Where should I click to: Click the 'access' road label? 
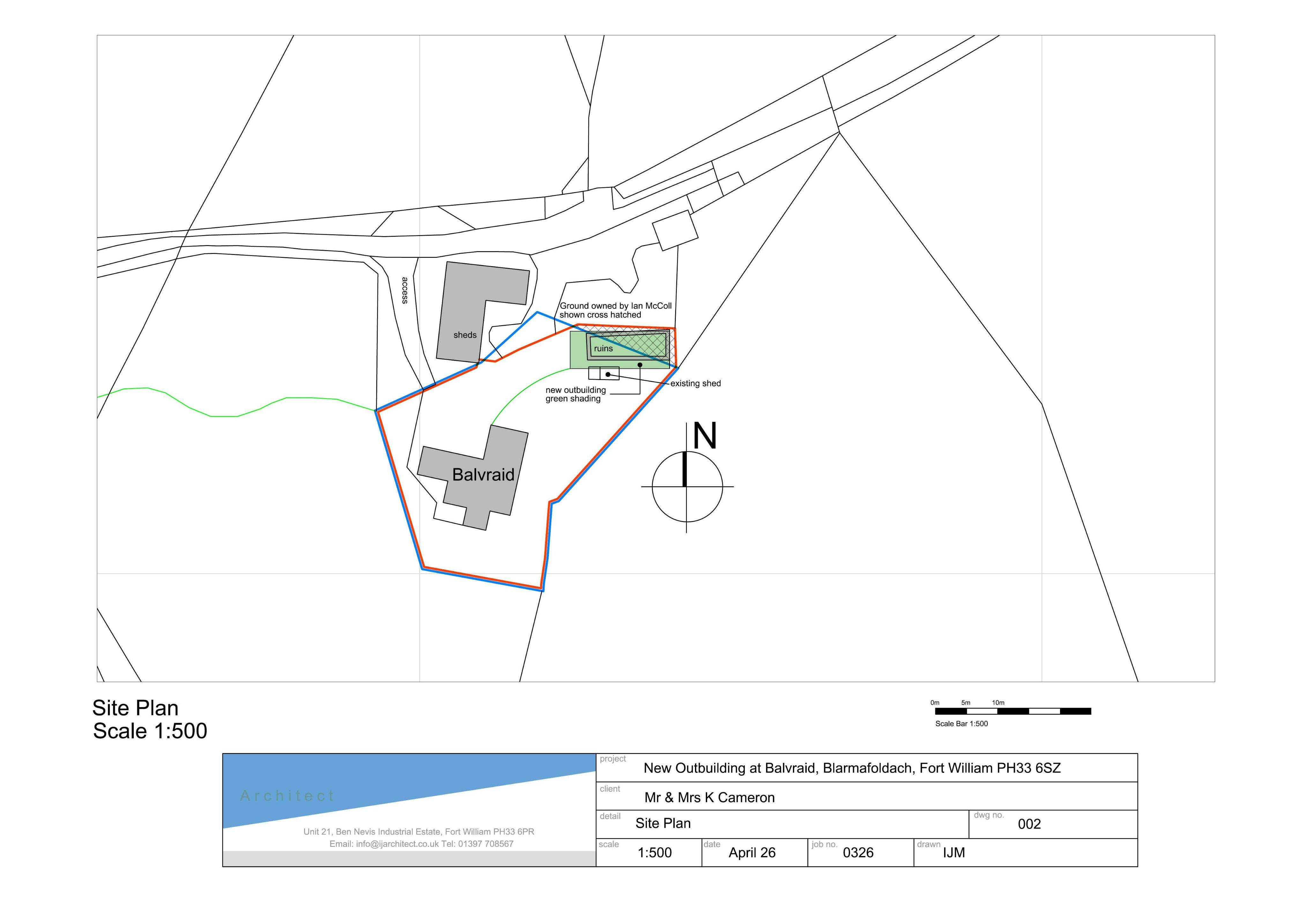click(405, 290)
